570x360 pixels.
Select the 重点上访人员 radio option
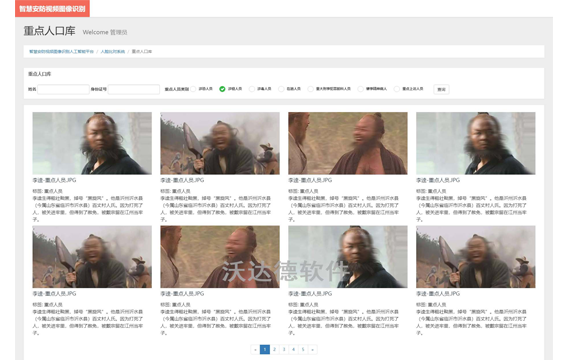(397, 89)
